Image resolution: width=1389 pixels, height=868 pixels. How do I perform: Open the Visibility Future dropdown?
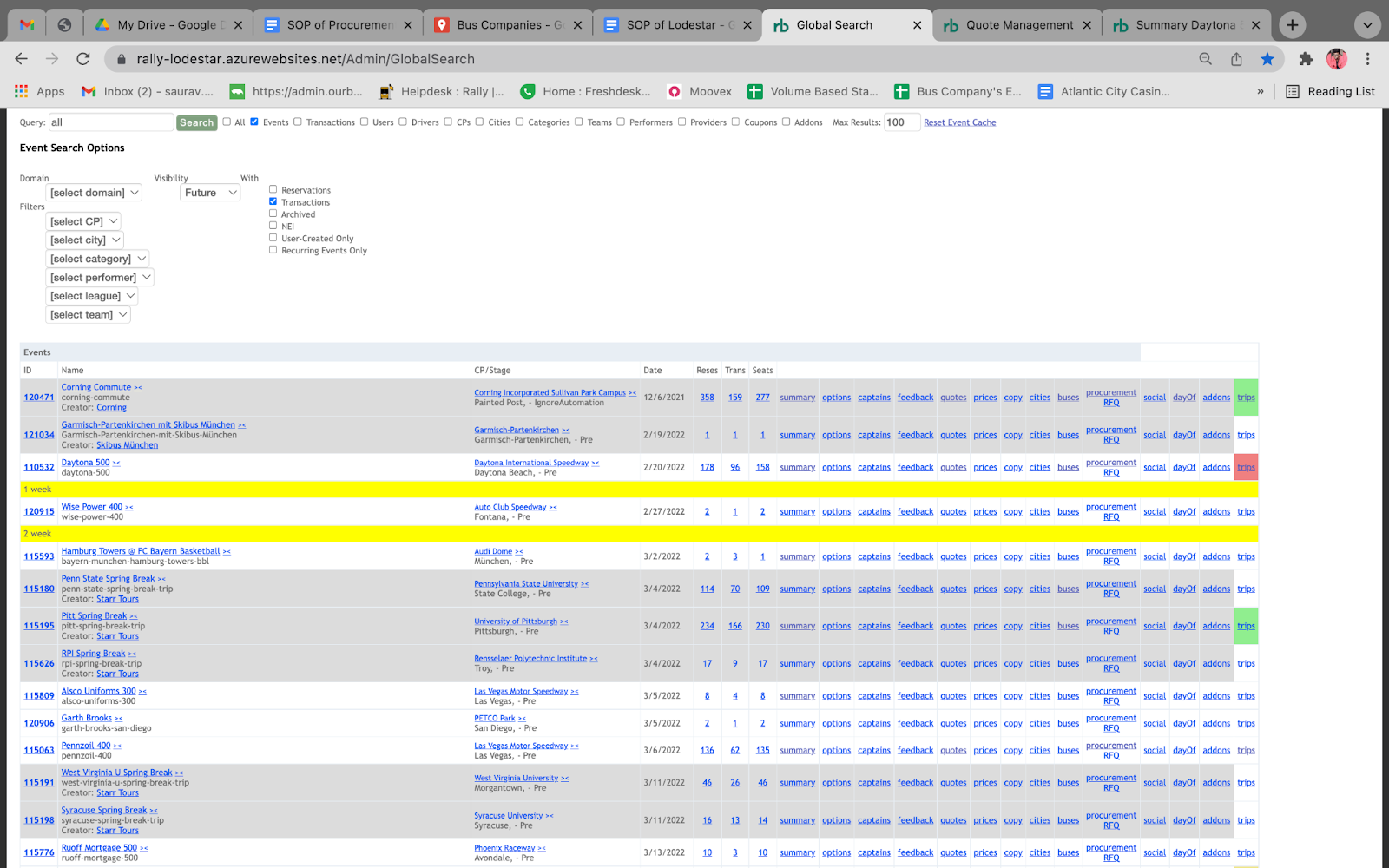tap(210, 193)
